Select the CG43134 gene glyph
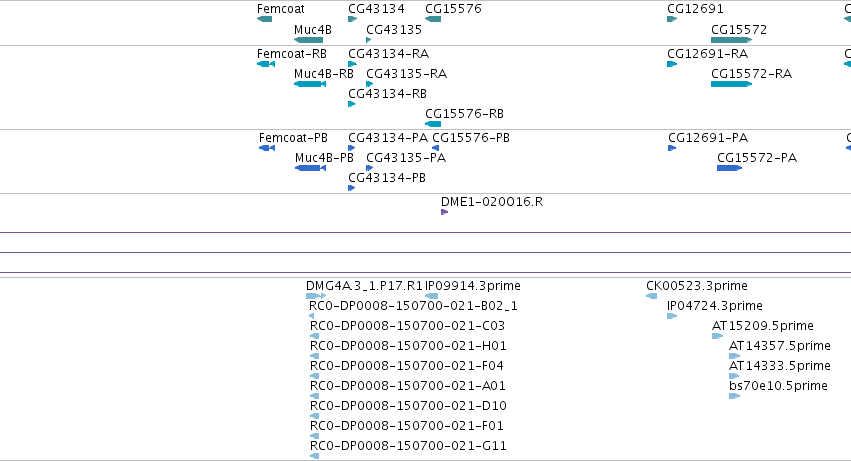851x461 pixels. pos(352,19)
